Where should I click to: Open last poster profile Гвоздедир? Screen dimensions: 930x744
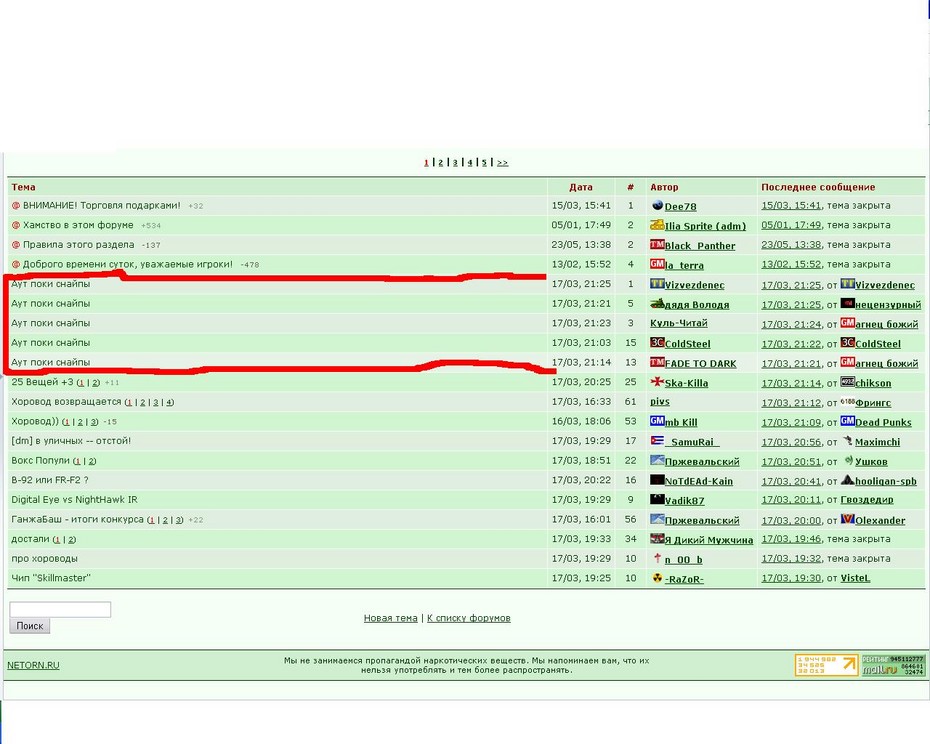tap(867, 500)
